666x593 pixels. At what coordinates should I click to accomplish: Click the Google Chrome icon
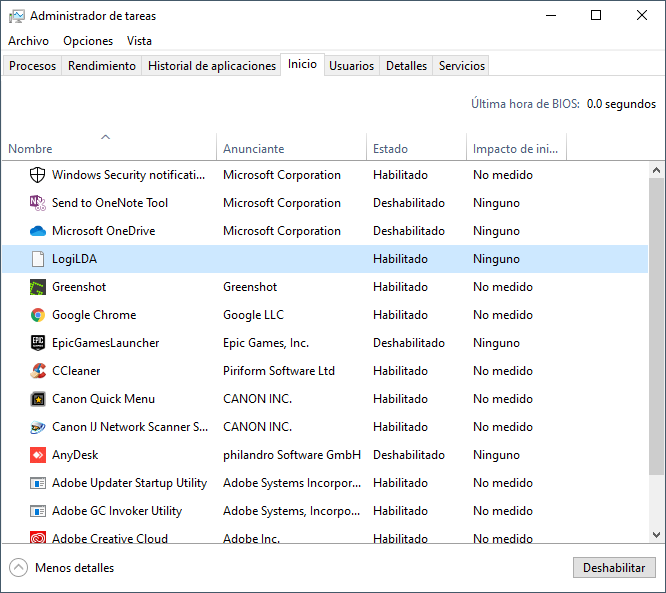37,315
